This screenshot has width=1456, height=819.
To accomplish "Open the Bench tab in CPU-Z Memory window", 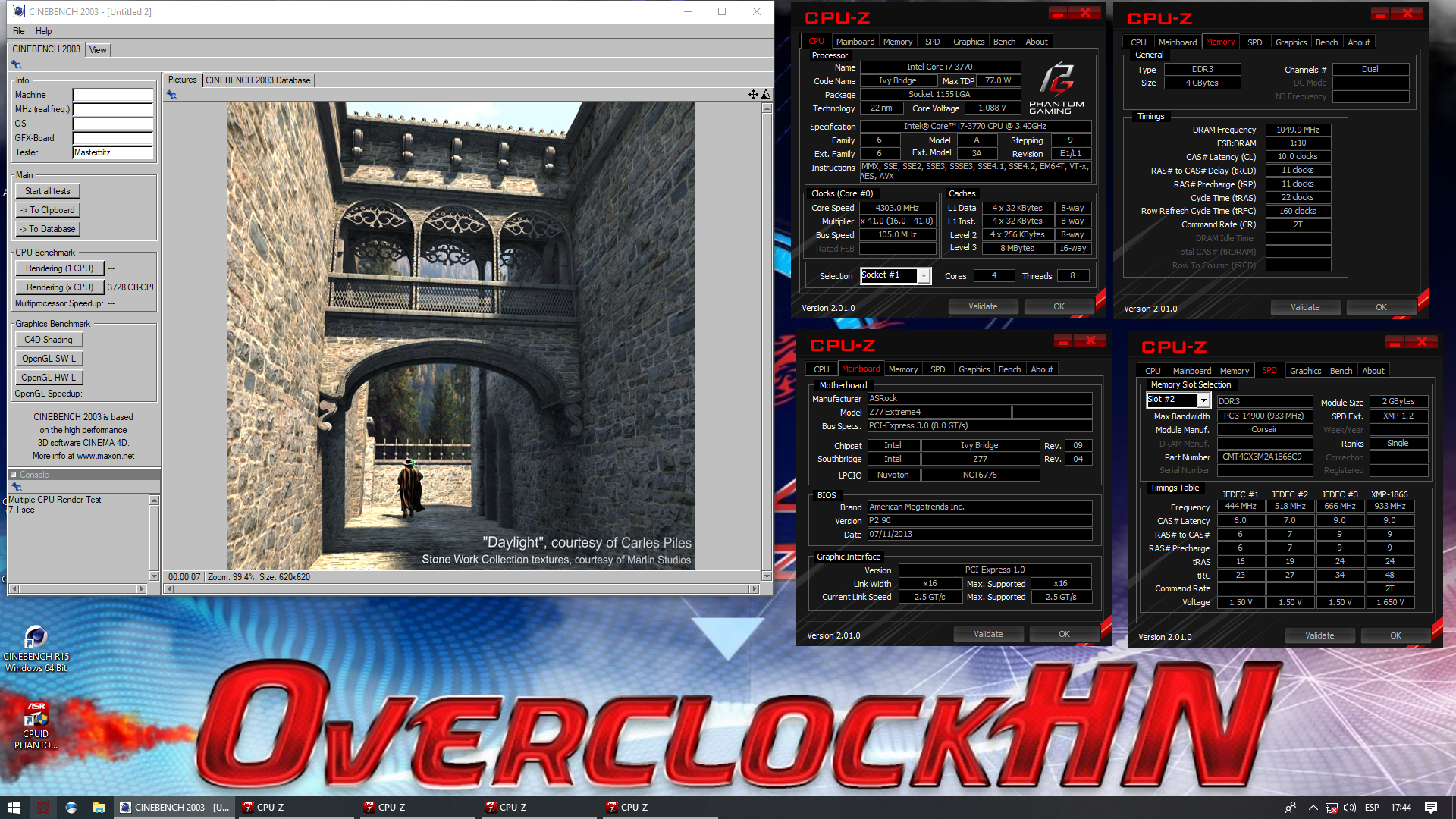I will tap(1326, 42).
